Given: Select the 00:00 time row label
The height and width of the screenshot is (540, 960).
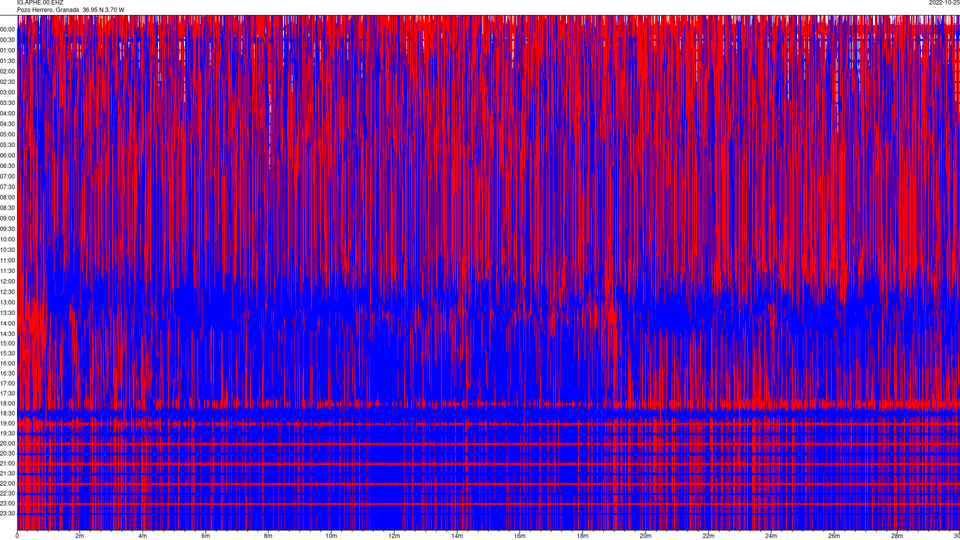Looking at the screenshot, I should [7, 29].
